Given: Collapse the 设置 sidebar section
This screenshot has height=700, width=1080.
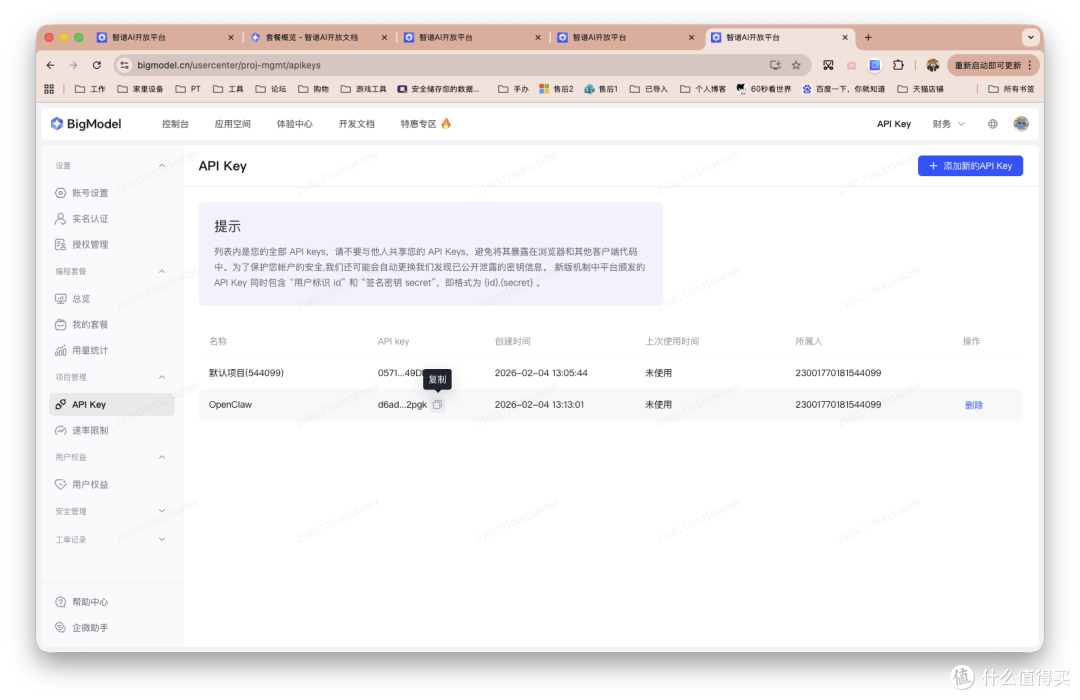Looking at the screenshot, I should point(162,165).
